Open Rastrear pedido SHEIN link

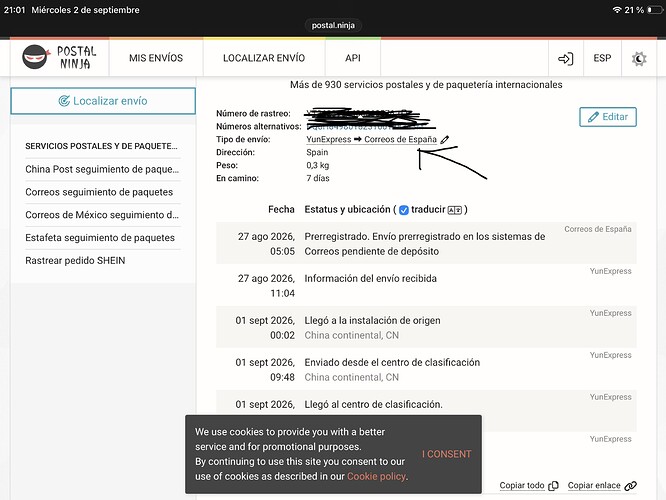(x=75, y=260)
